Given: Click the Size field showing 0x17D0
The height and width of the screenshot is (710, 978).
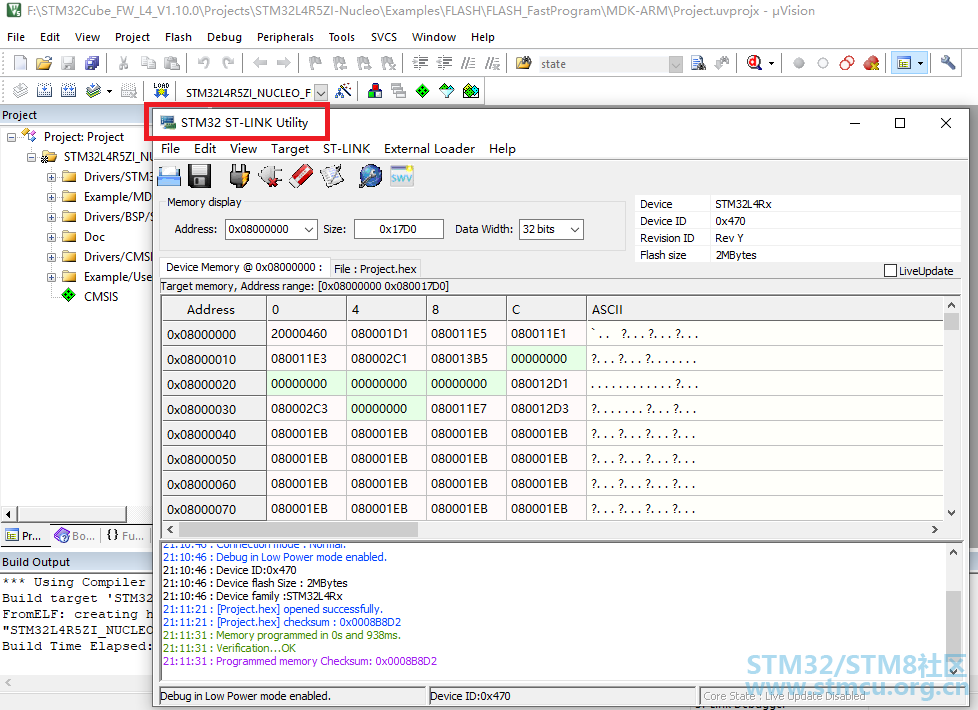Looking at the screenshot, I should (x=399, y=229).
